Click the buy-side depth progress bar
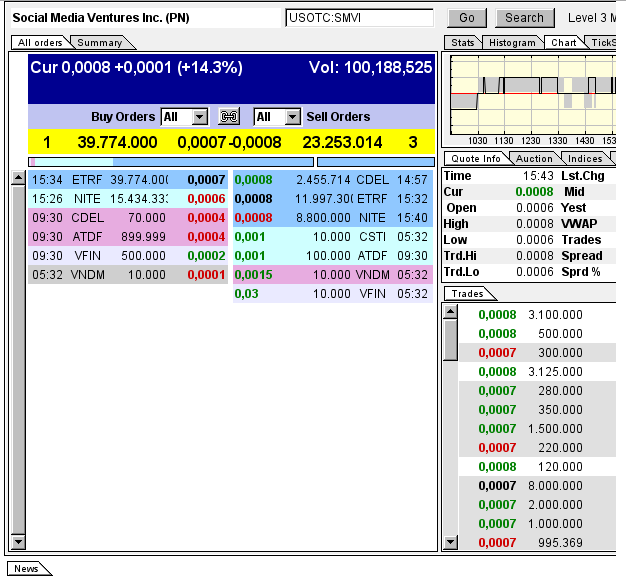The height and width of the screenshot is (576, 626). pos(171,162)
